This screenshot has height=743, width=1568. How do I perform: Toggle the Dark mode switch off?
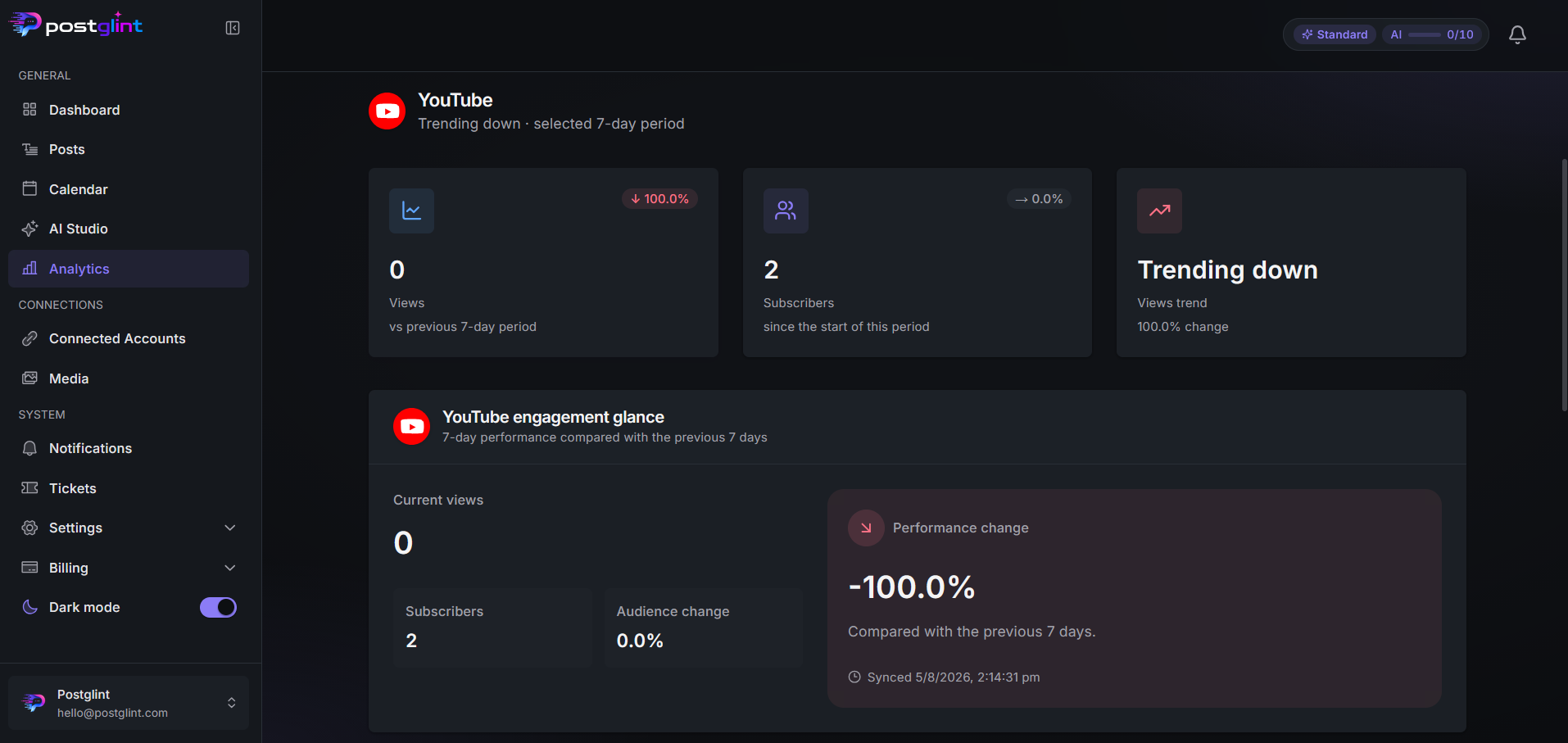[x=218, y=607]
